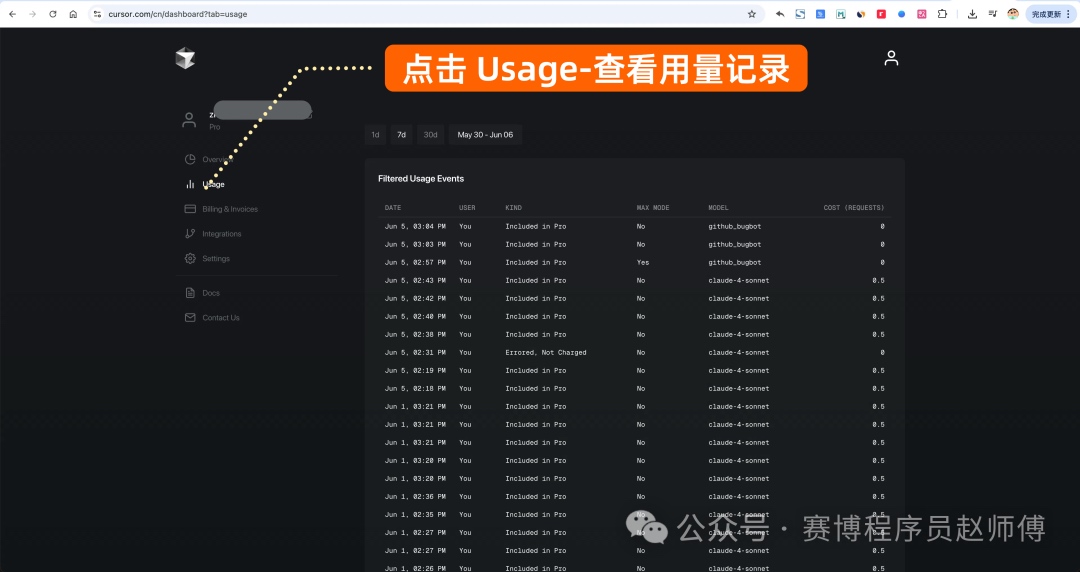Select the Jun 5, 03:04 PM date cell
The width and height of the screenshot is (1080, 572).
pos(415,226)
